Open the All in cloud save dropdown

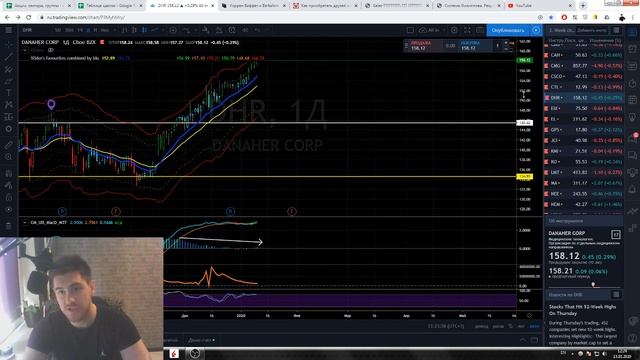click(x=432, y=30)
